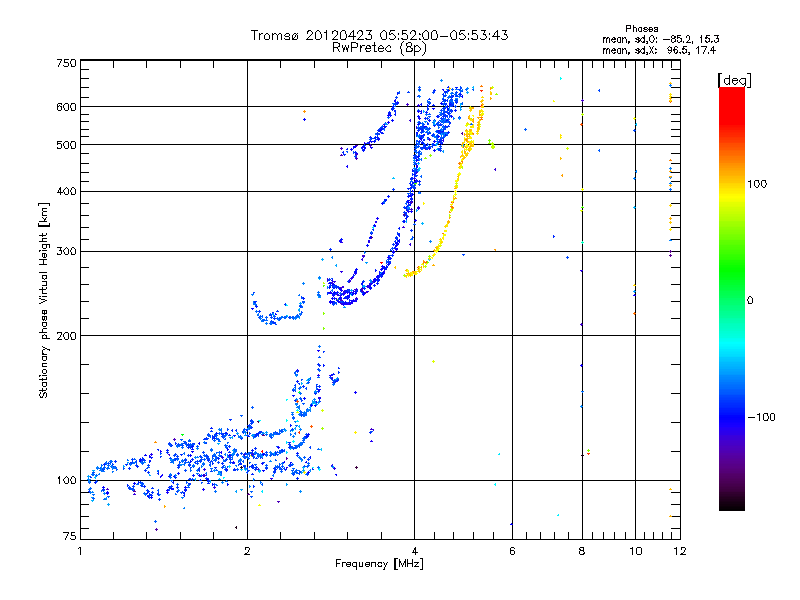This screenshot has height=600, width=800.
Task: Click the y-axis label 'Stationary phase Virtual Height [km]'
Action: point(43,301)
